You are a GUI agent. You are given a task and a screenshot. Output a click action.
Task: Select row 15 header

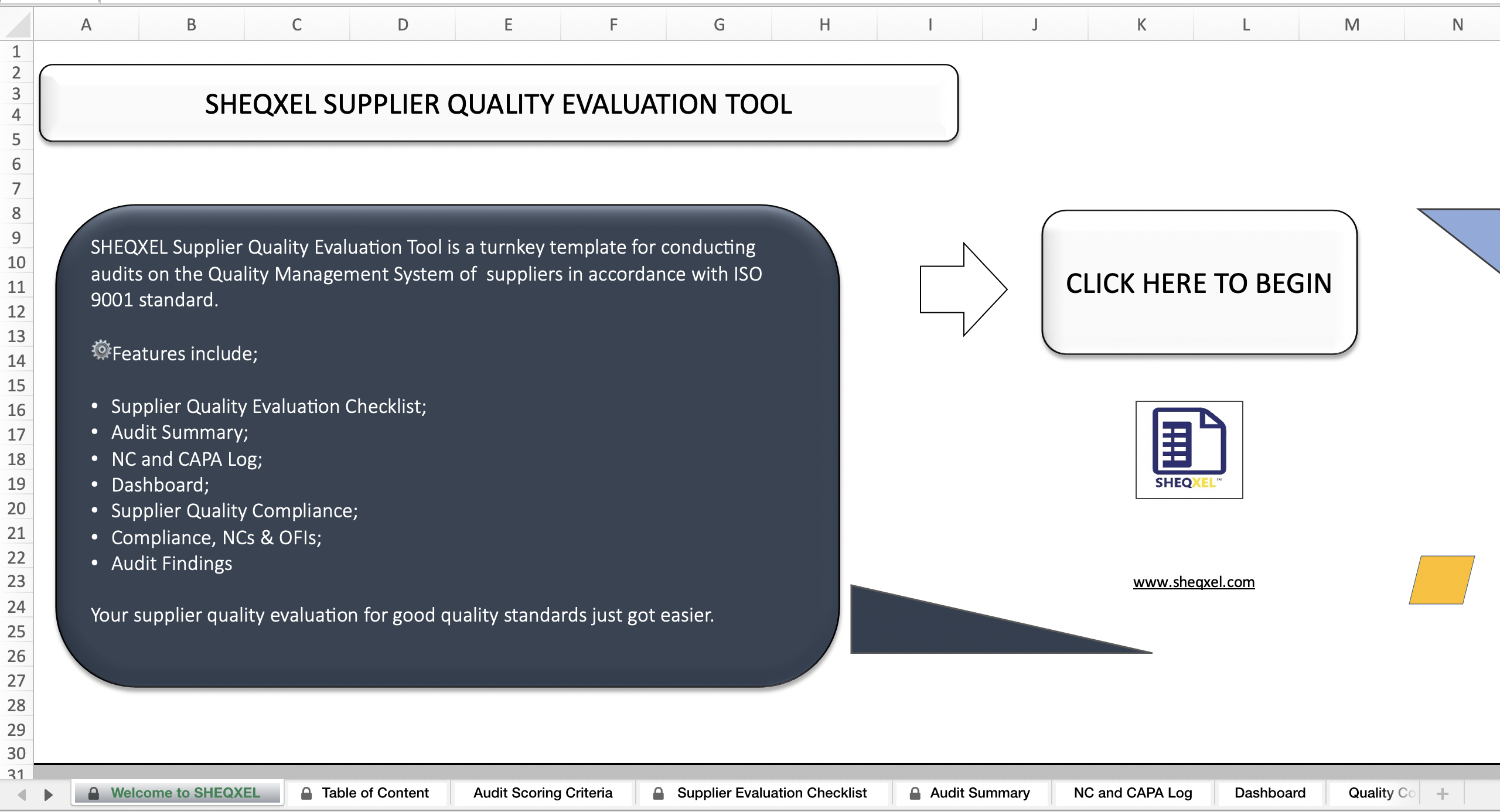click(16, 385)
